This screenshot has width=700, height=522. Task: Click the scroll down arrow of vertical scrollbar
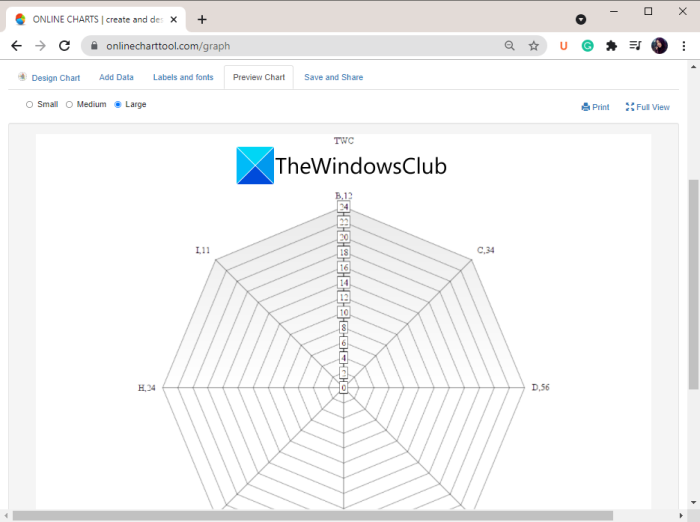pyautogui.click(x=693, y=502)
